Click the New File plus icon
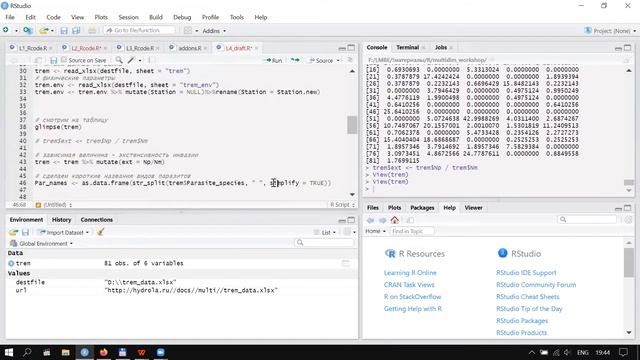 (x=6, y=30)
